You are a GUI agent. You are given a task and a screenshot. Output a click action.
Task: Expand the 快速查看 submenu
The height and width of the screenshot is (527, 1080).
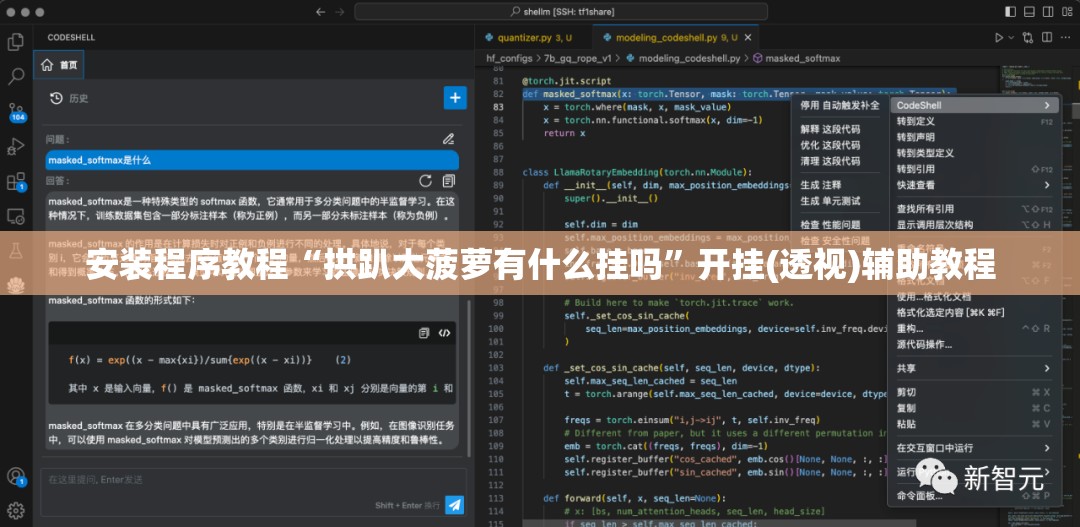click(974, 185)
